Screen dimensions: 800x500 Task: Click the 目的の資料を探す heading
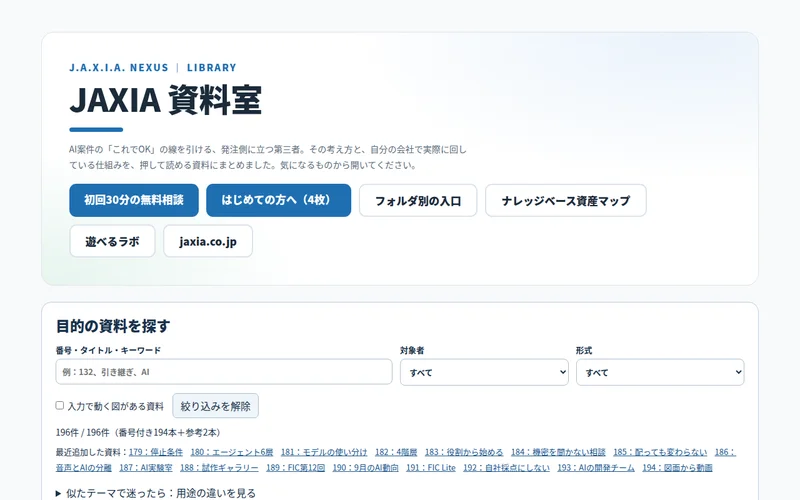pyautogui.click(x=113, y=326)
